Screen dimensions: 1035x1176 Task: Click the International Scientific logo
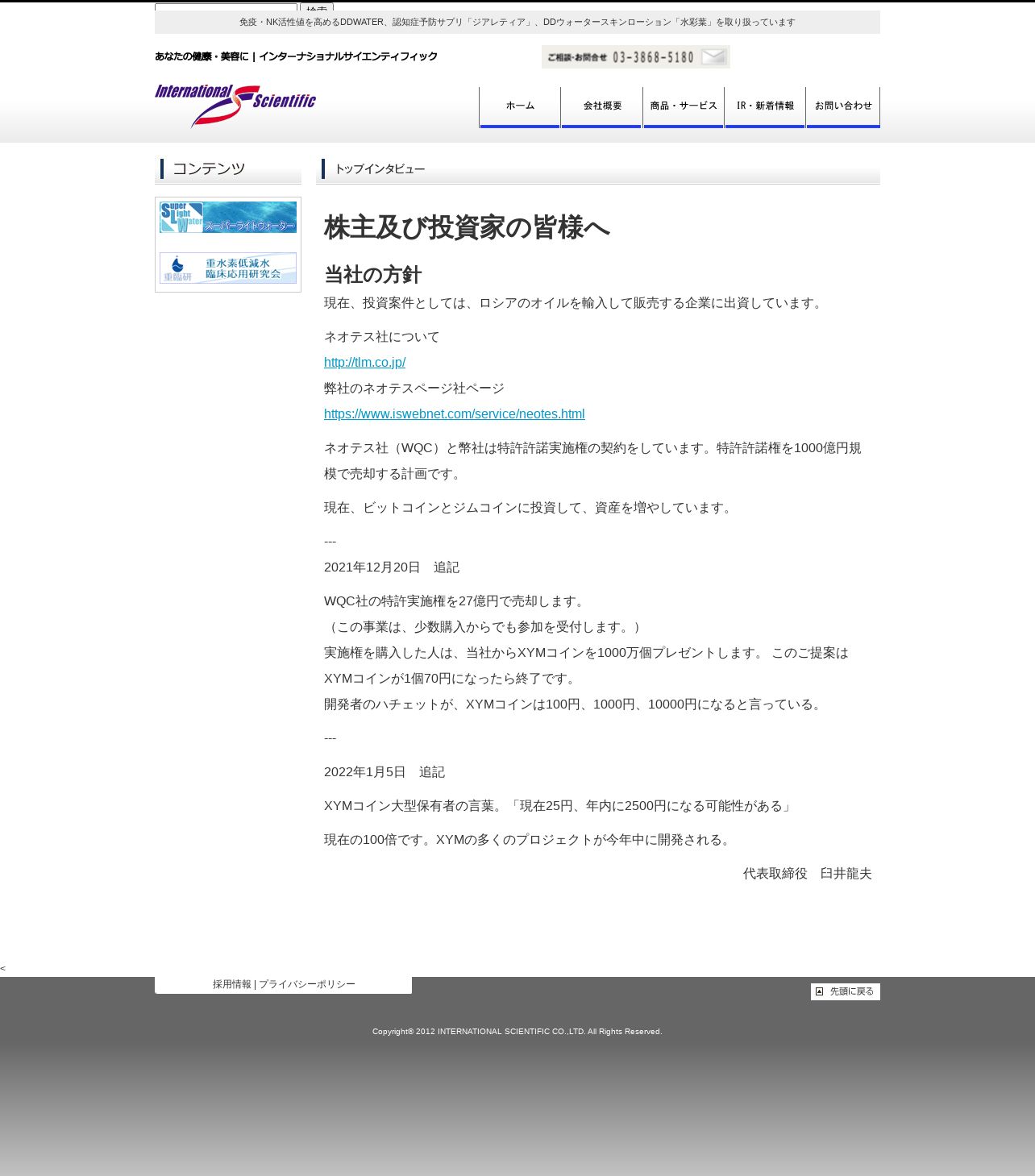click(x=235, y=106)
